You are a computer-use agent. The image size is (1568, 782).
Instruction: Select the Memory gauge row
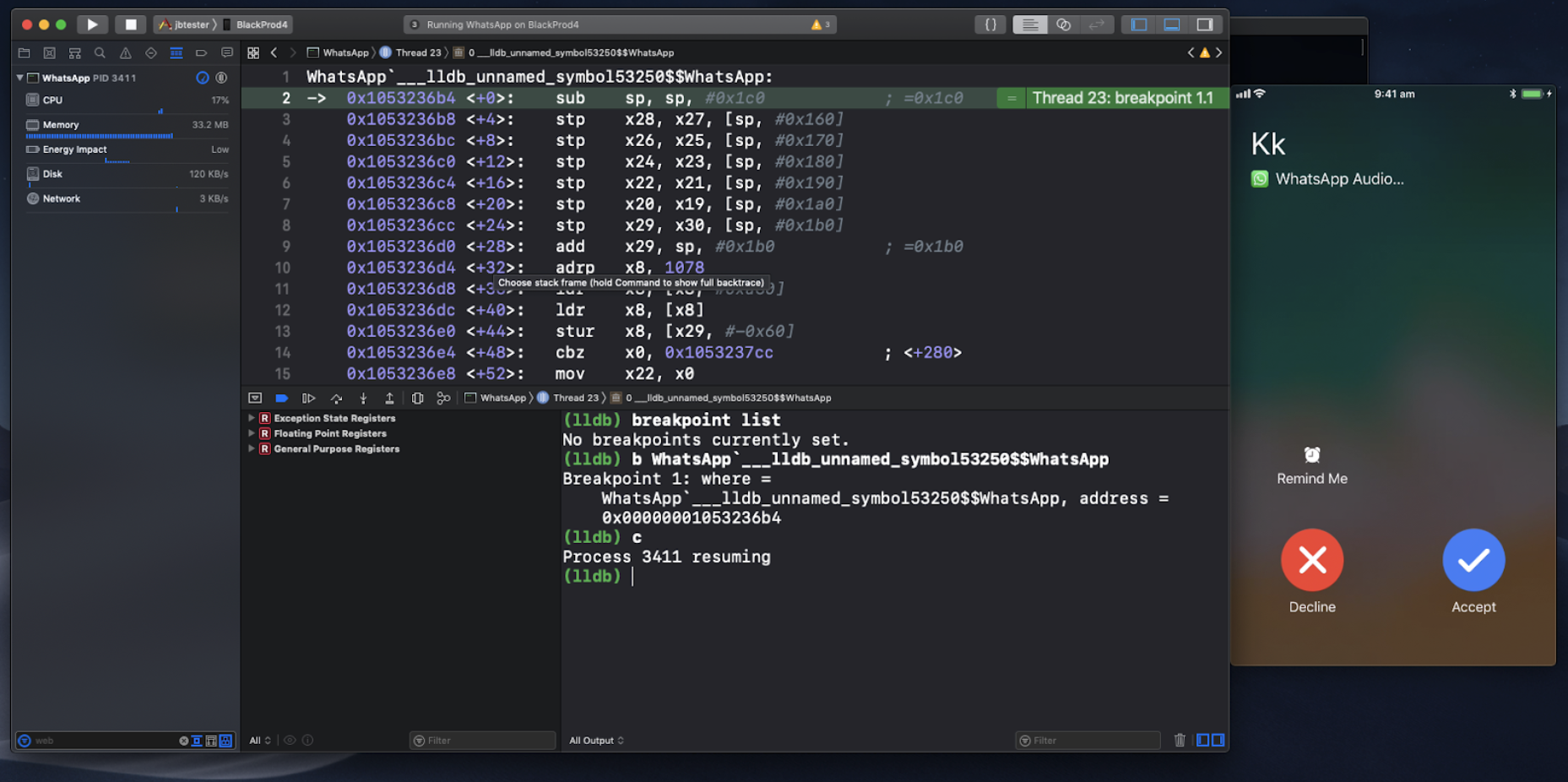(x=127, y=126)
